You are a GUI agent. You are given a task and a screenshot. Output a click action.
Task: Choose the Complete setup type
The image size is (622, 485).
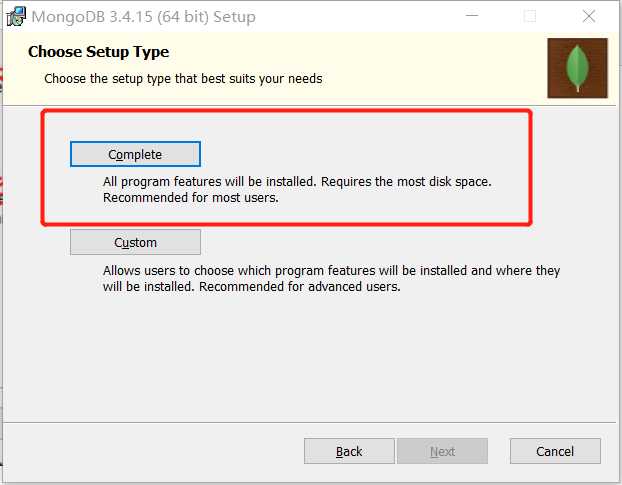(x=135, y=154)
